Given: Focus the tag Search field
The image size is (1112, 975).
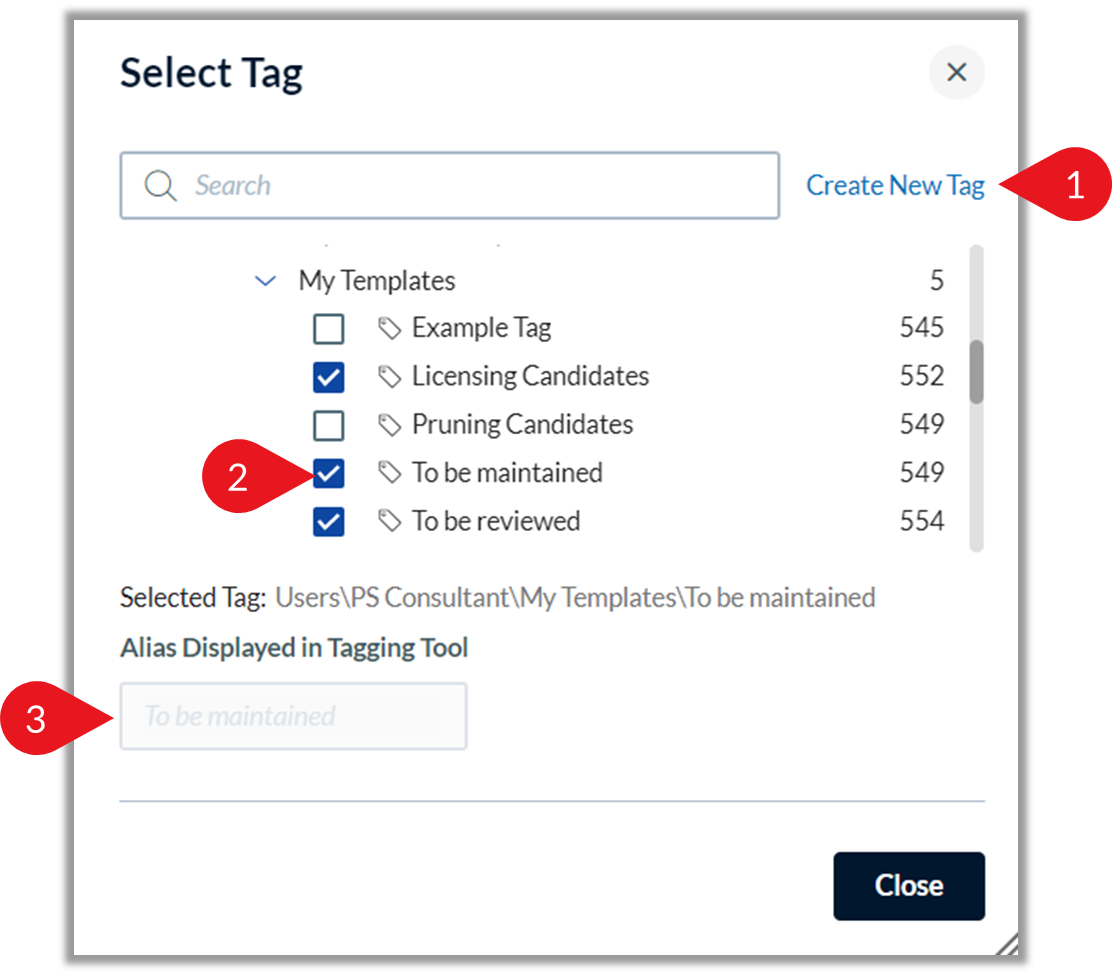Looking at the screenshot, I should [450, 185].
